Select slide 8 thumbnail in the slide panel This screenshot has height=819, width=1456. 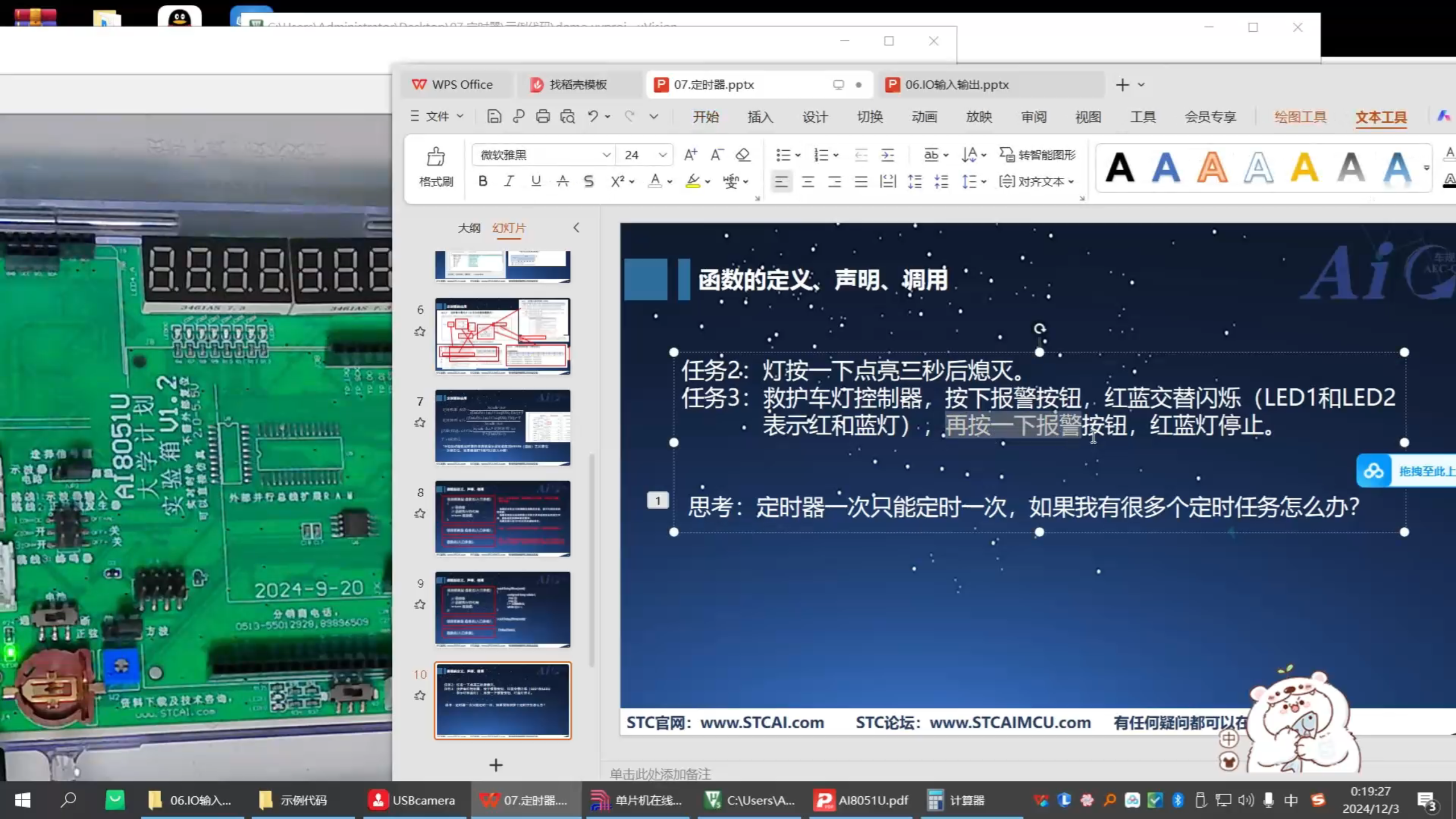pos(503,518)
